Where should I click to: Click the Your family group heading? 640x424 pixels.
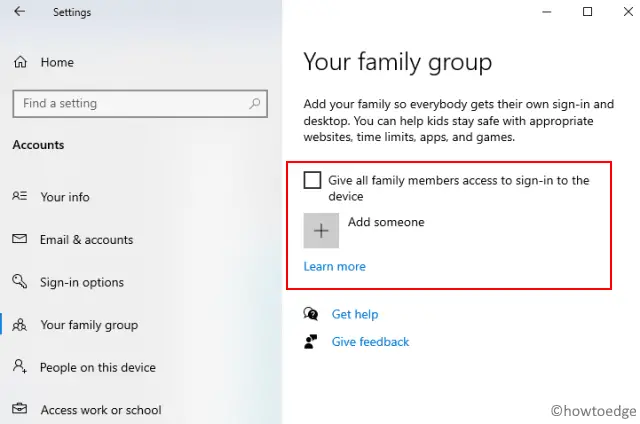click(398, 63)
